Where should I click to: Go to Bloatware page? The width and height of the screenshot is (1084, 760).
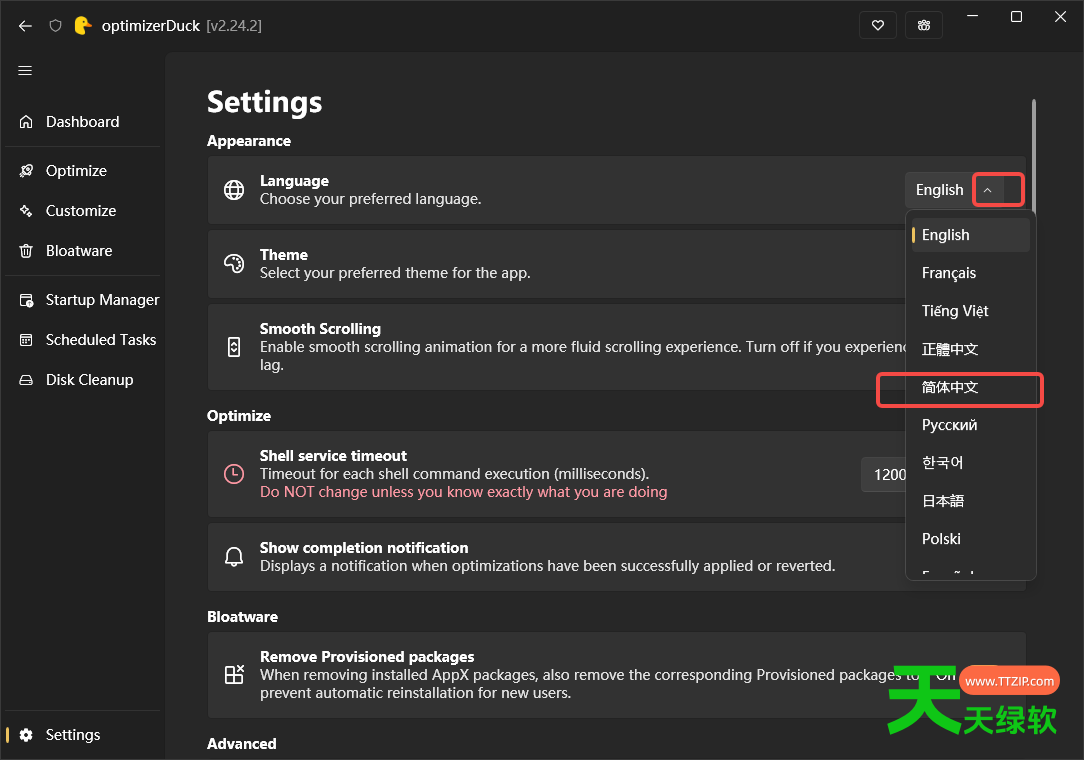click(x=83, y=251)
